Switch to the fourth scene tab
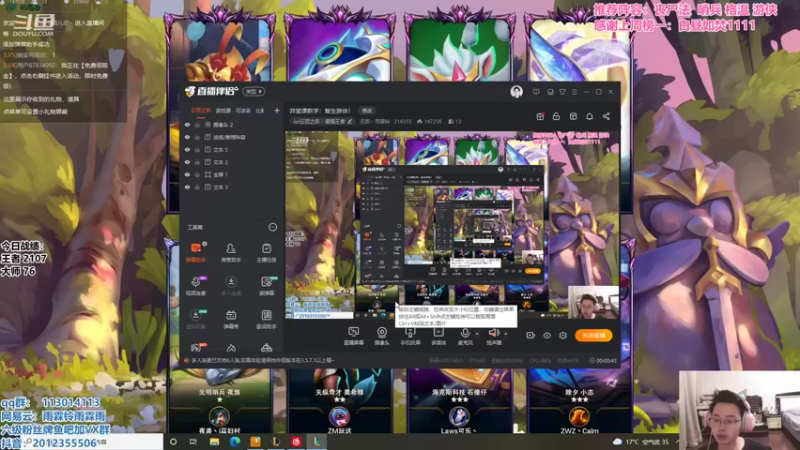This screenshot has height=450, width=800. click(x=260, y=110)
